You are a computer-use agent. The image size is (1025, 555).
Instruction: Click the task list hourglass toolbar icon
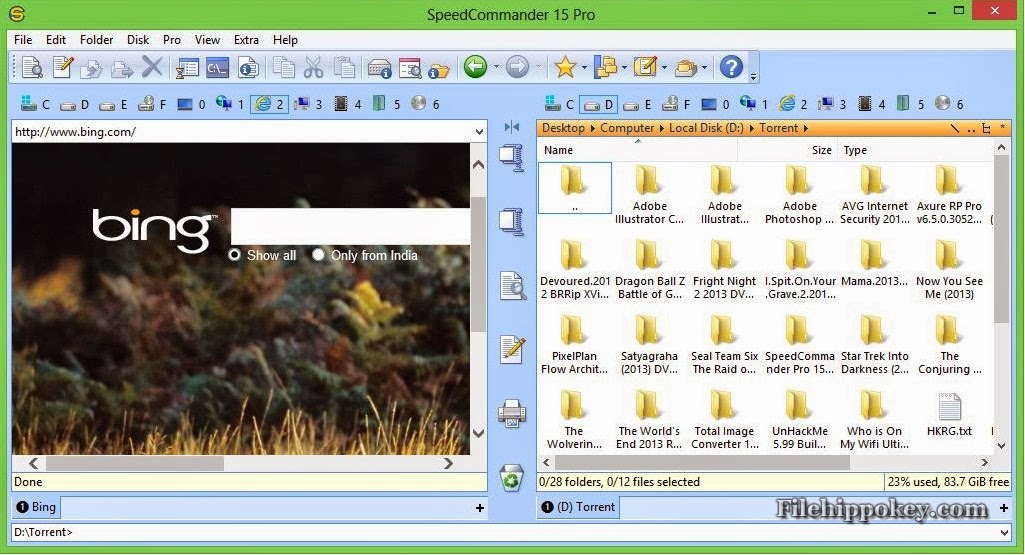186,67
